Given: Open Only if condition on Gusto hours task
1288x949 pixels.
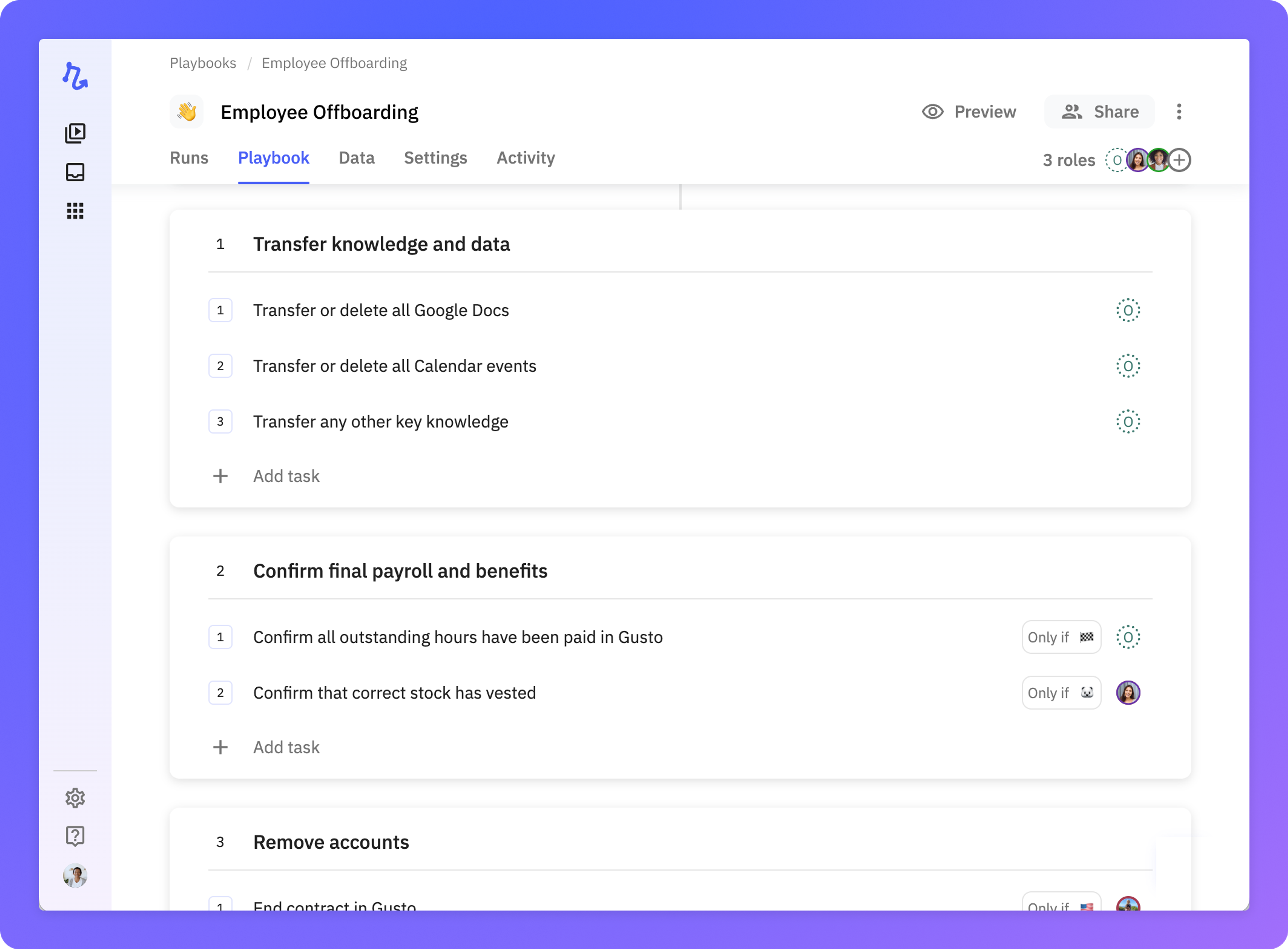Looking at the screenshot, I should [x=1061, y=637].
